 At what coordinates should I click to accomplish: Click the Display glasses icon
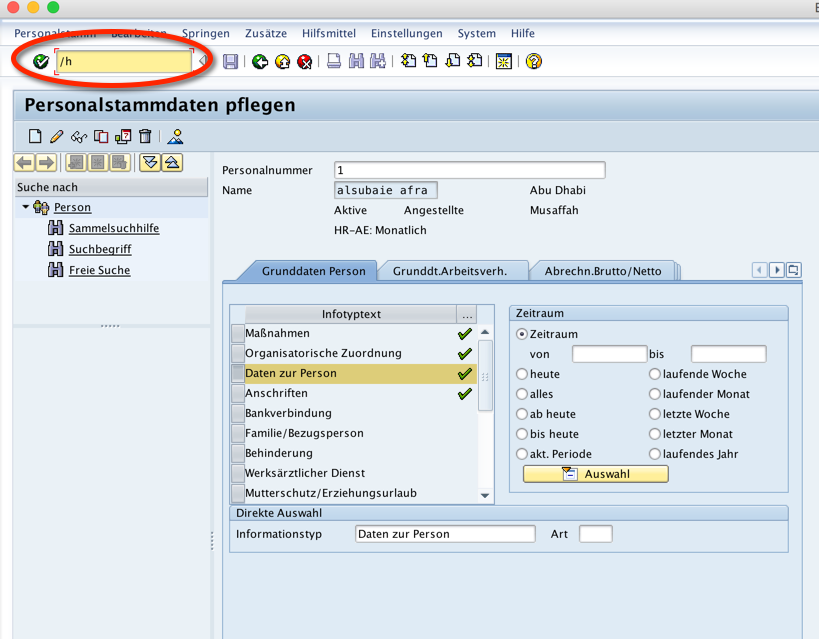[x=78, y=137]
